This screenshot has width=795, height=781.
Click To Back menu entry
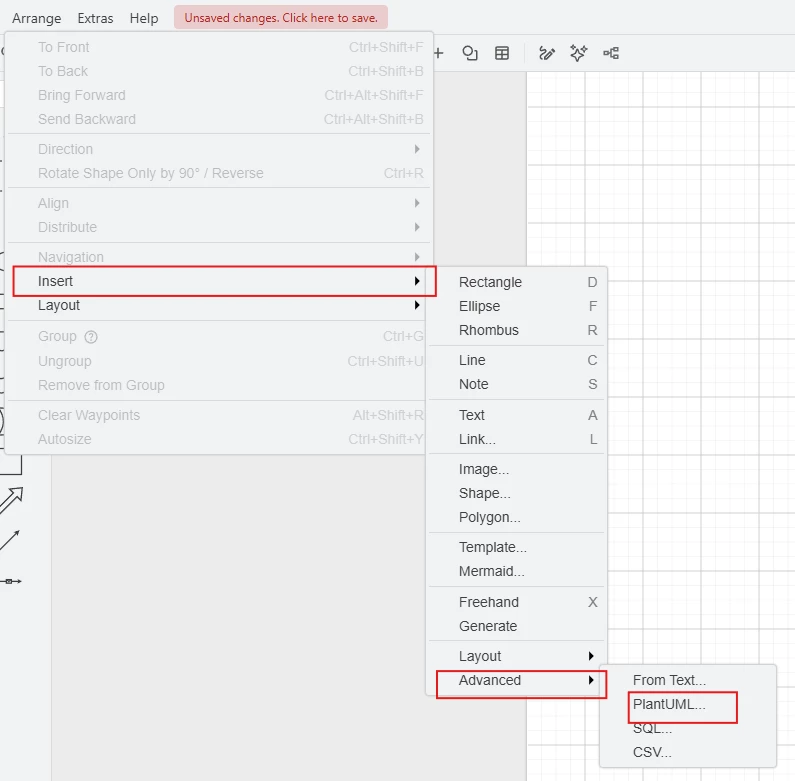(219, 72)
